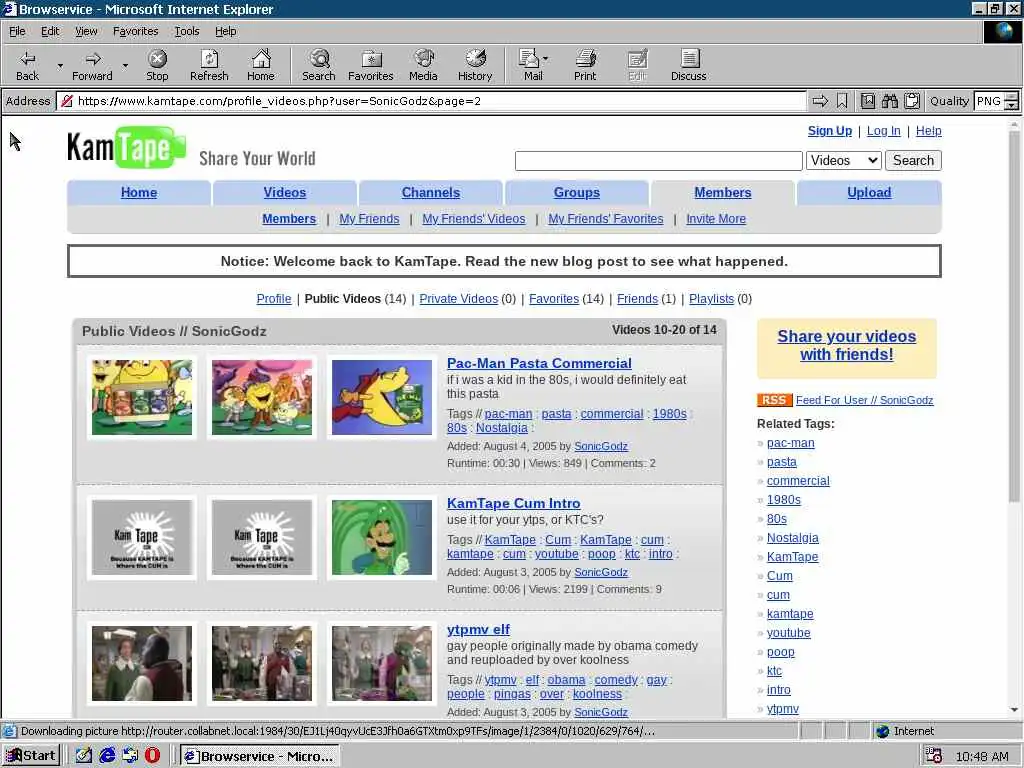Click the framed page icon left of binoculars
Screen dimensions: 1024x768
pyautogui.click(x=867, y=101)
